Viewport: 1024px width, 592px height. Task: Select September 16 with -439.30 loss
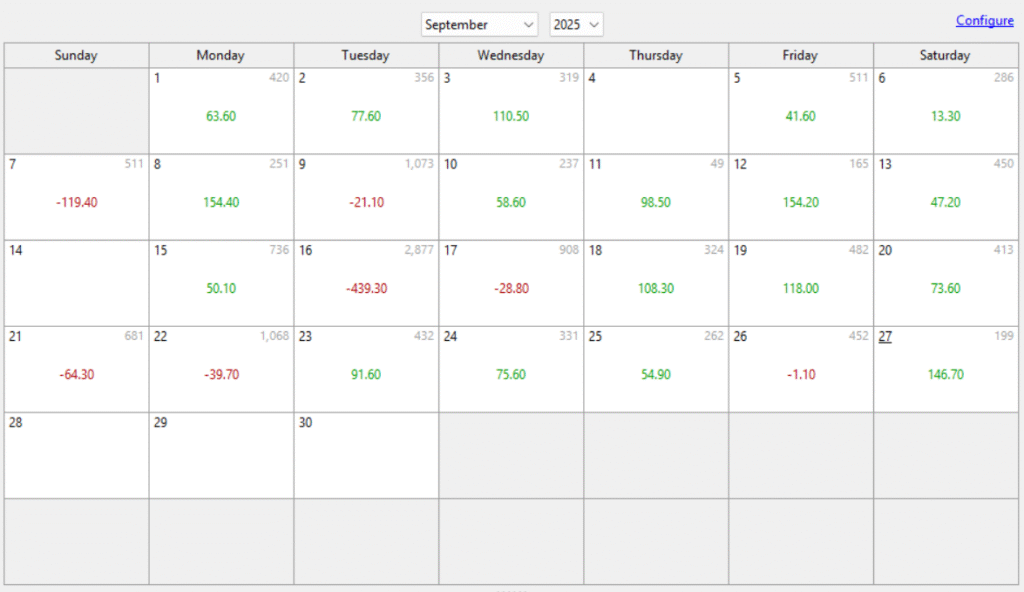point(366,283)
